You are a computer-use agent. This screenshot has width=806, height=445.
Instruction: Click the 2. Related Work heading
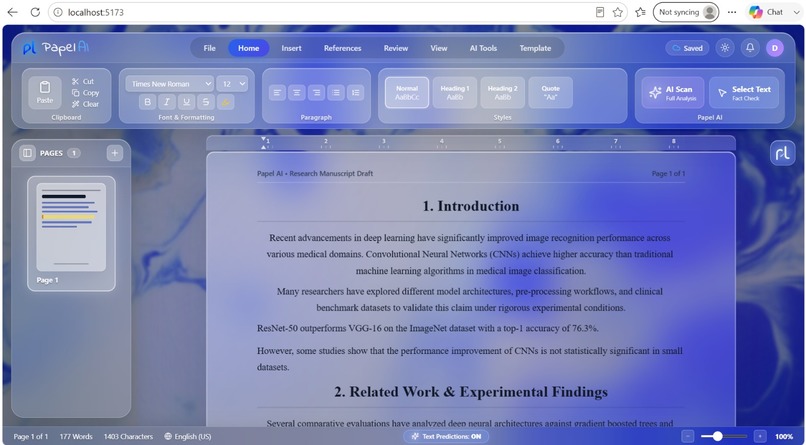(470, 392)
